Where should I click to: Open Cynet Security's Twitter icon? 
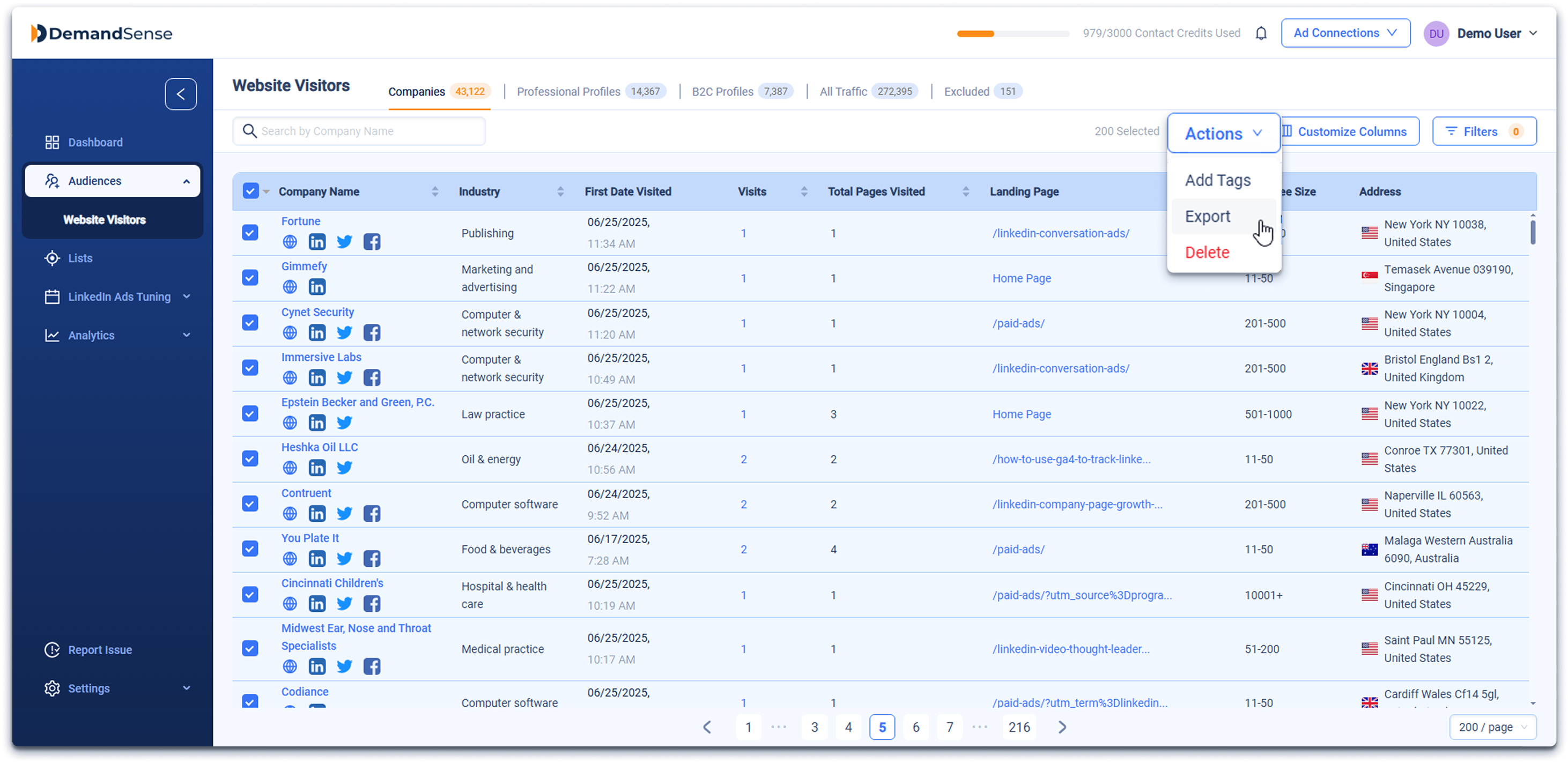coord(344,332)
